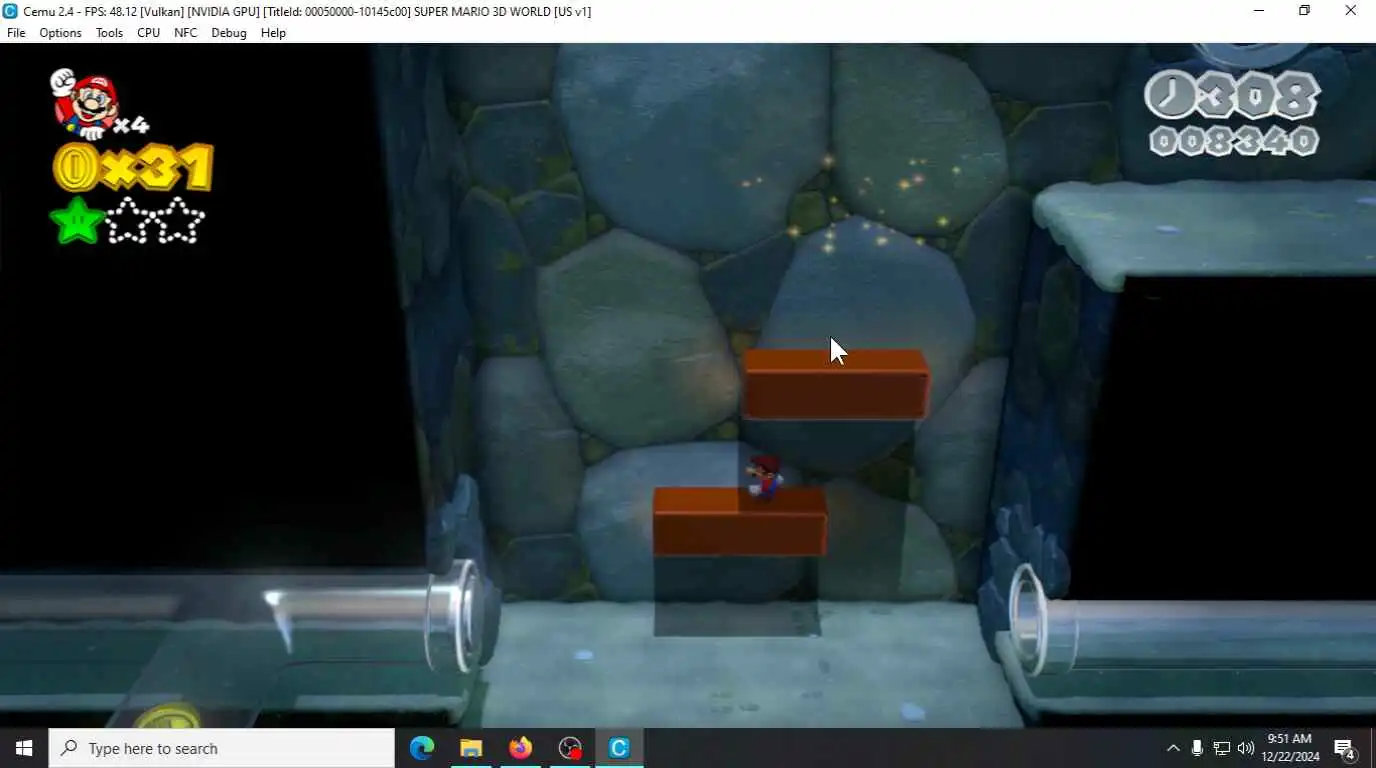The image size is (1376, 768).
Task: Open the Windows Start menu
Action: click(x=24, y=748)
